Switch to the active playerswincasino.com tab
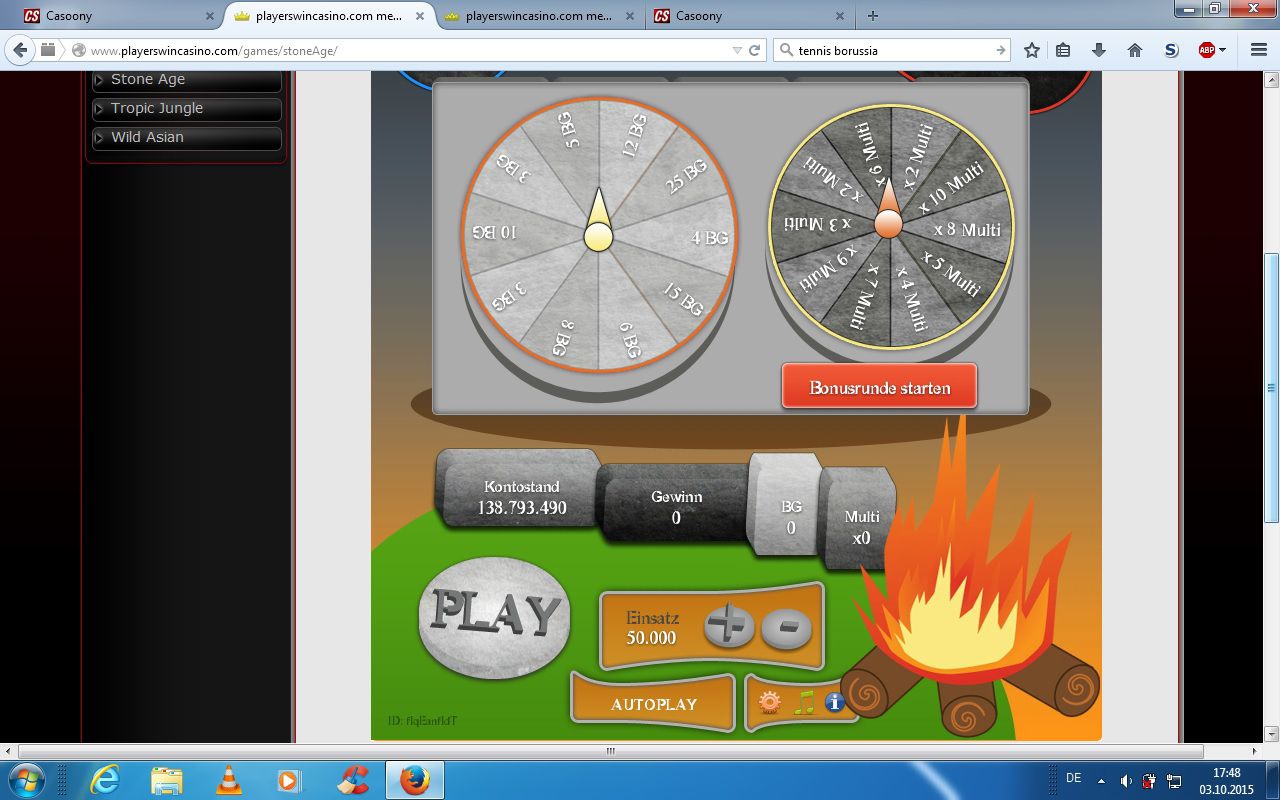The height and width of the screenshot is (800, 1280). click(x=327, y=16)
